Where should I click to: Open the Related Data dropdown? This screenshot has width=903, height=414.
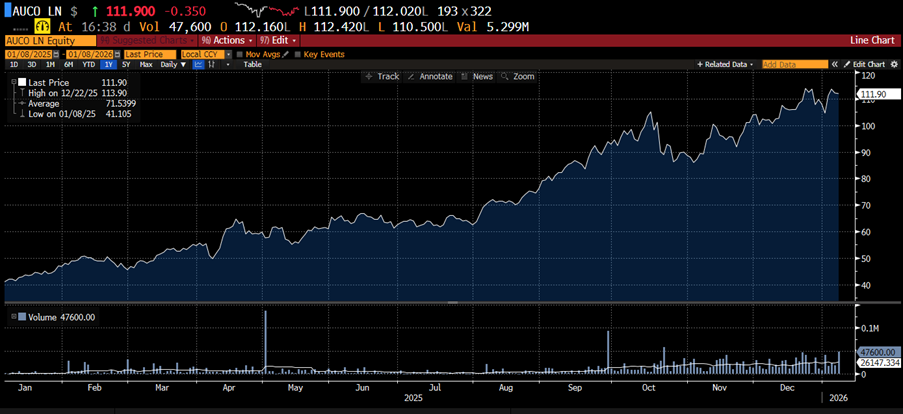(x=730, y=64)
